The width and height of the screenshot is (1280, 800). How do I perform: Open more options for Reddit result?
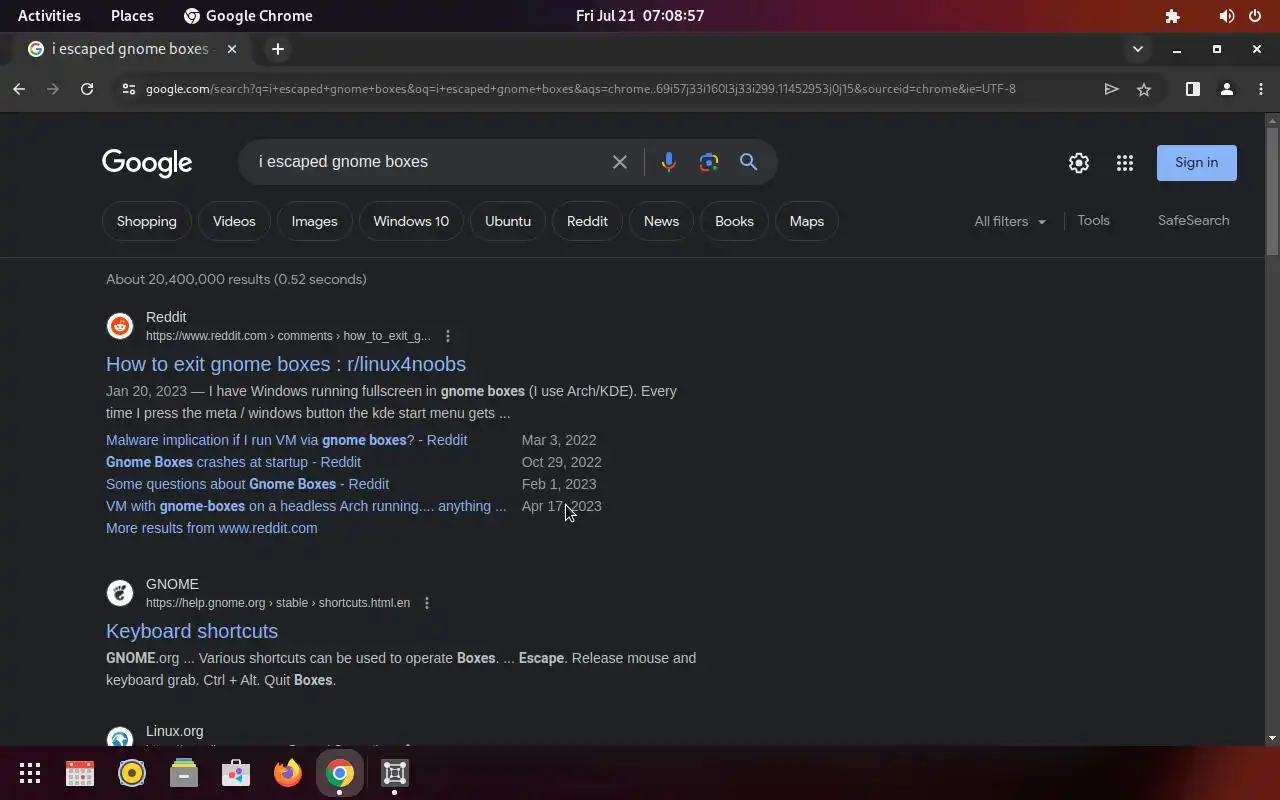click(448, 336)
